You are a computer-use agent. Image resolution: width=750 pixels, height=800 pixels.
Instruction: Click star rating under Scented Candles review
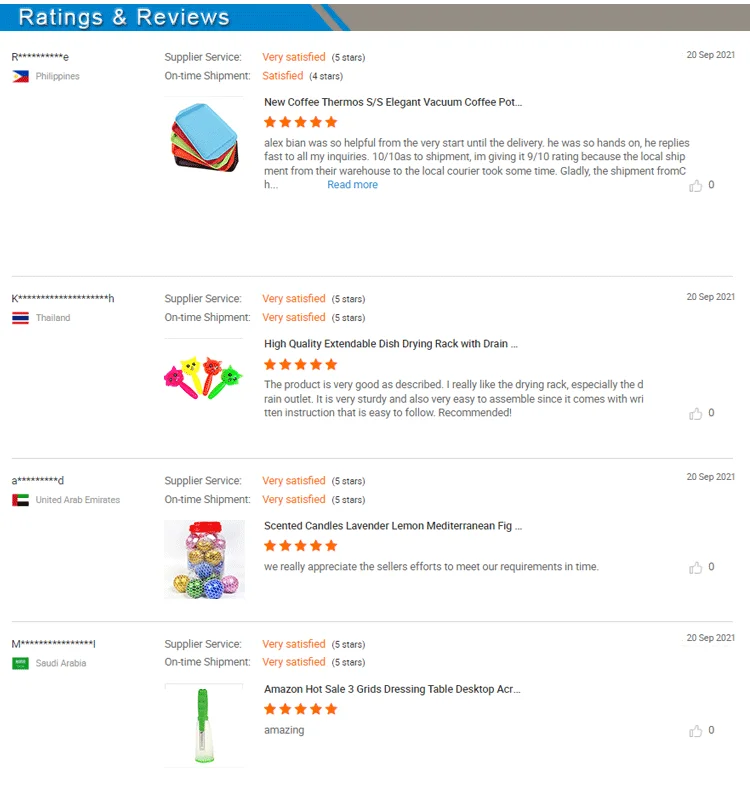(x=301, y=546)
